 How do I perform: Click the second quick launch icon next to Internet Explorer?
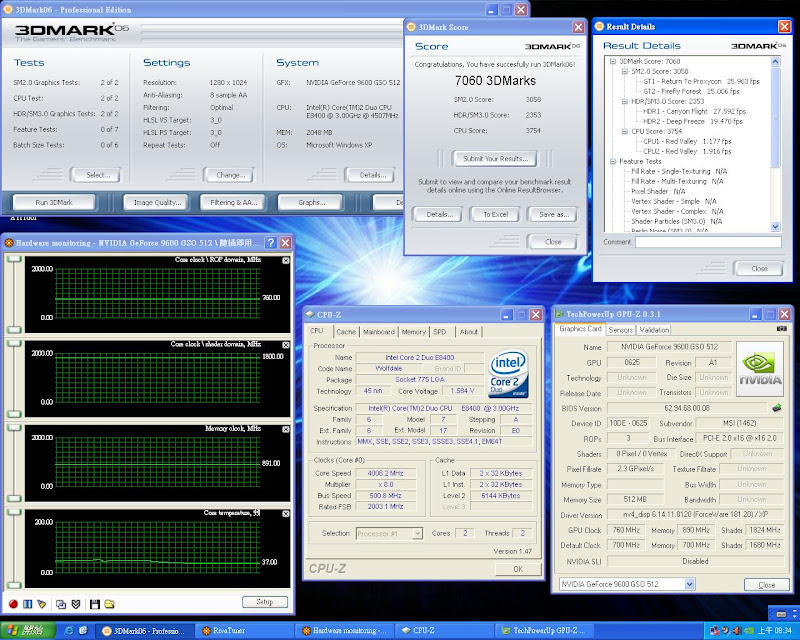click(x=83, y=631)
